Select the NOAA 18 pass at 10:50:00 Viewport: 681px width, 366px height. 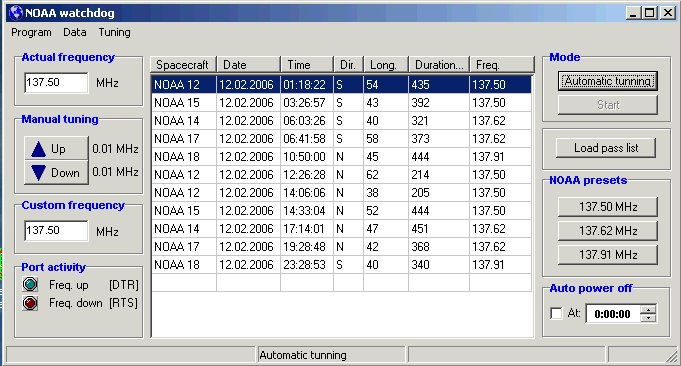coord(341,157)
